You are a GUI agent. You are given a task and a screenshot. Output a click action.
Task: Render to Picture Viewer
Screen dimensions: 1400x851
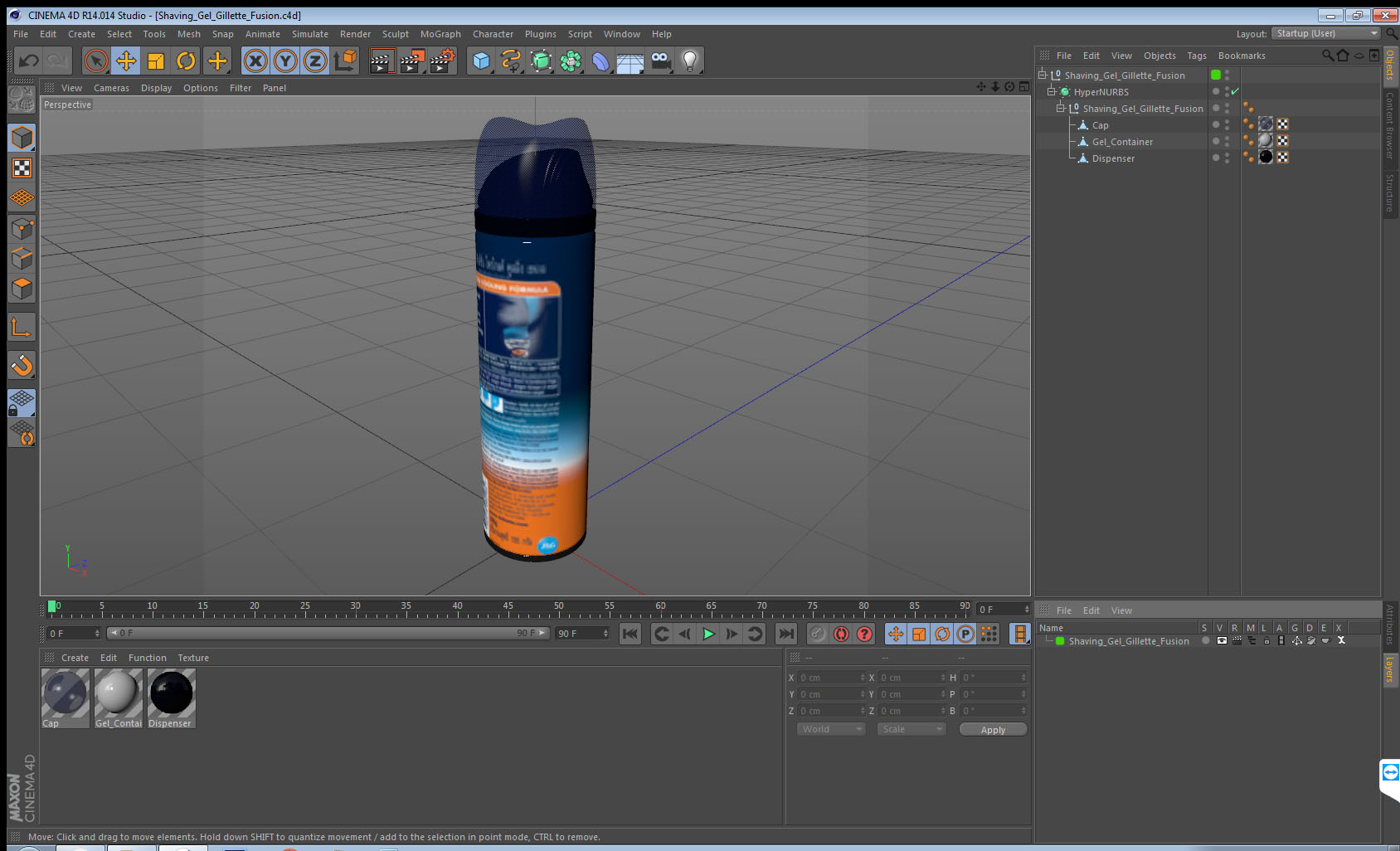tap(412, 61)
